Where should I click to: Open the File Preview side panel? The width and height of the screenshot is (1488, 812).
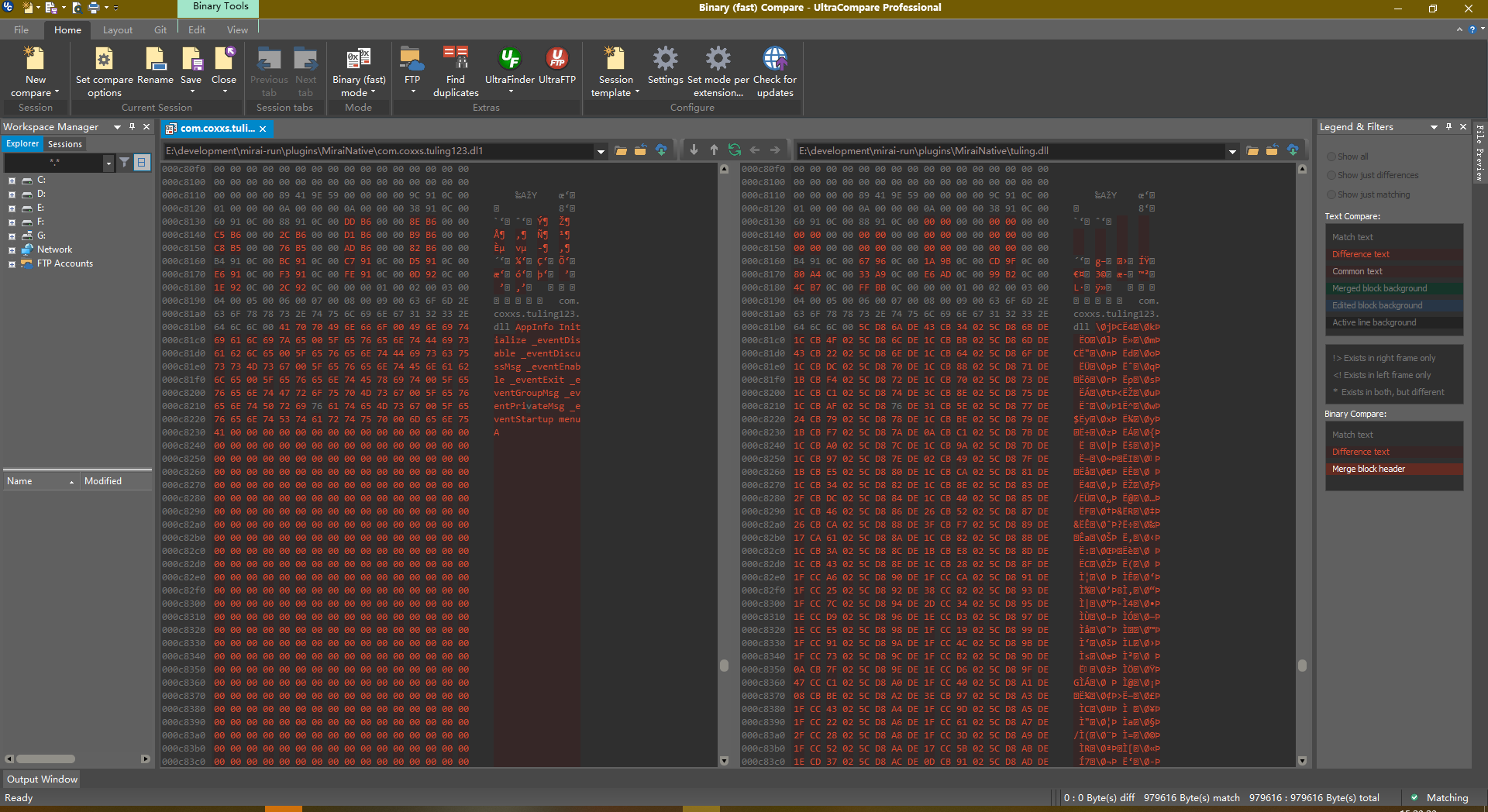[x=1479, y=152]
